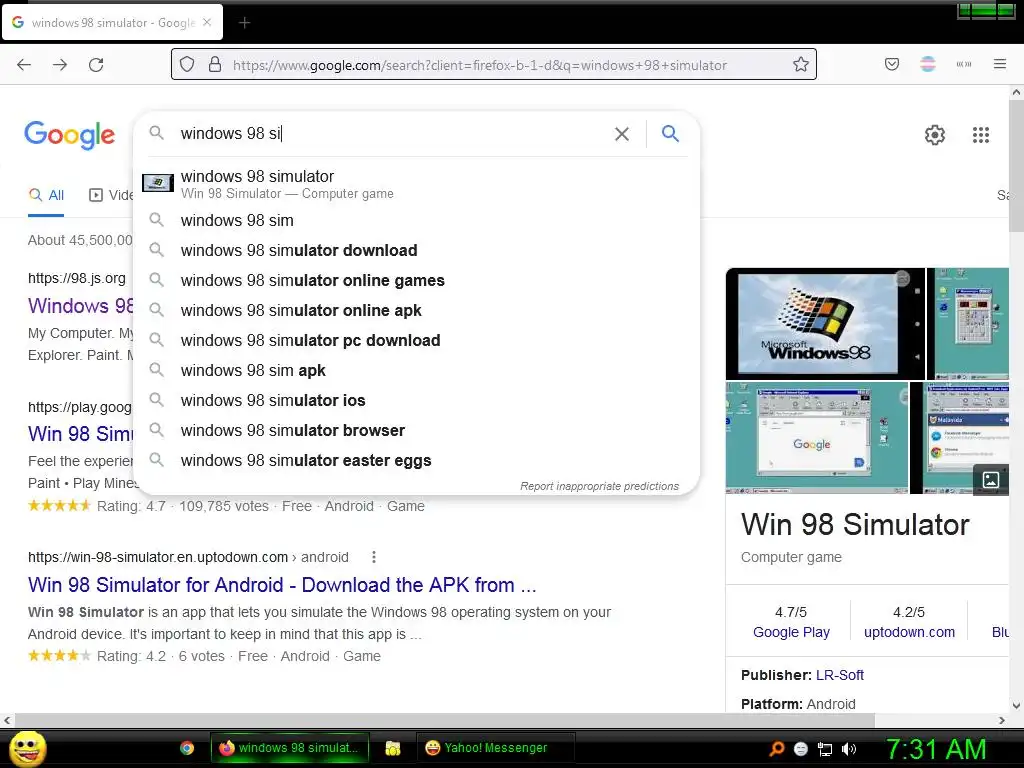Viewport: 1024px width, 768px height.
Task: Open the images gallery icon on thumbnails
Action: 990,480
